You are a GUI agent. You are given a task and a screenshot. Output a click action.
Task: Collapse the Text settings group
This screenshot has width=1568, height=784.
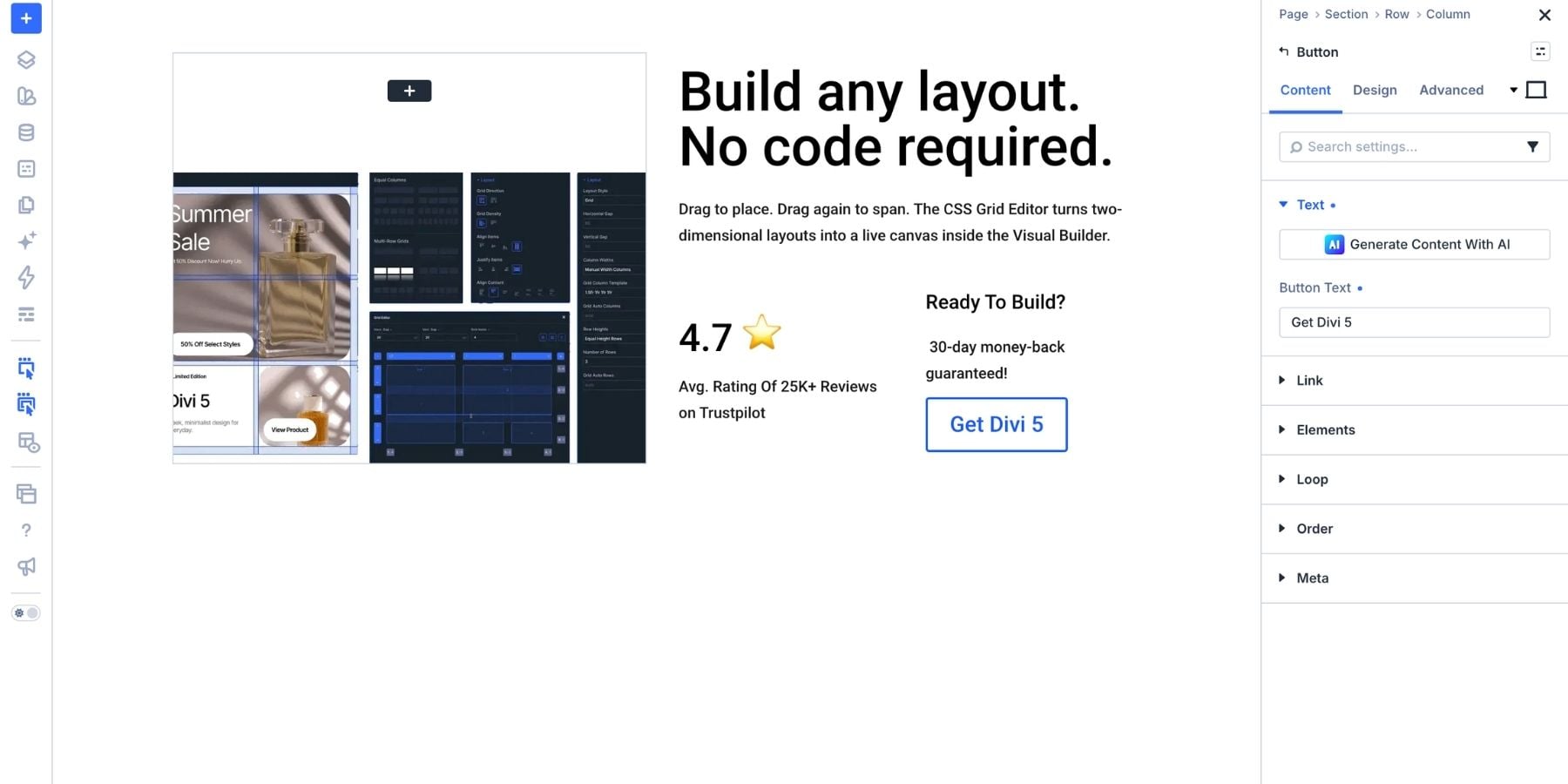[1308, 205]
